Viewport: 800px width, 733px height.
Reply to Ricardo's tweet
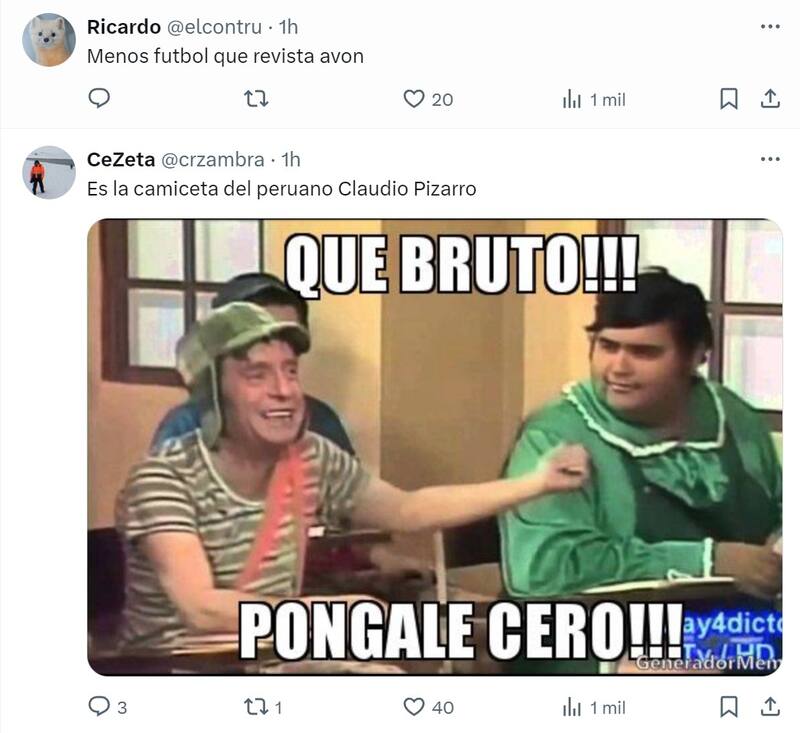click(99, 98)
